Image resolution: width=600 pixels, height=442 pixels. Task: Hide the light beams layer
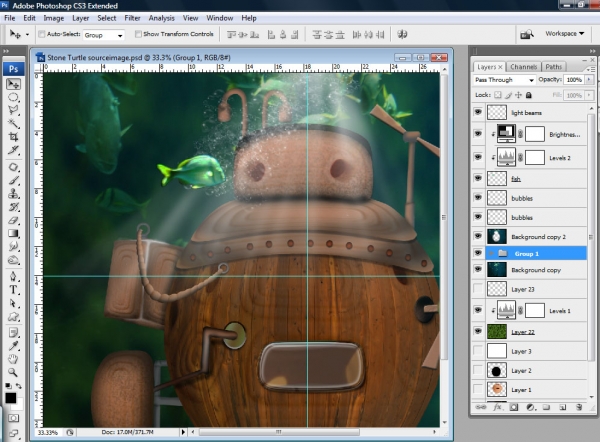pyautogui.click(x=478, y=112)
